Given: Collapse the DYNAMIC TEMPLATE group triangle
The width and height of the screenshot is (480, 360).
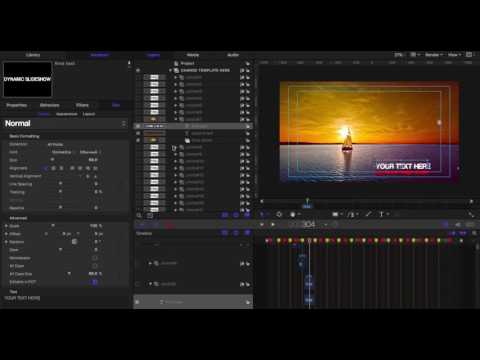Looking at the screenshot, I should 170,70.
